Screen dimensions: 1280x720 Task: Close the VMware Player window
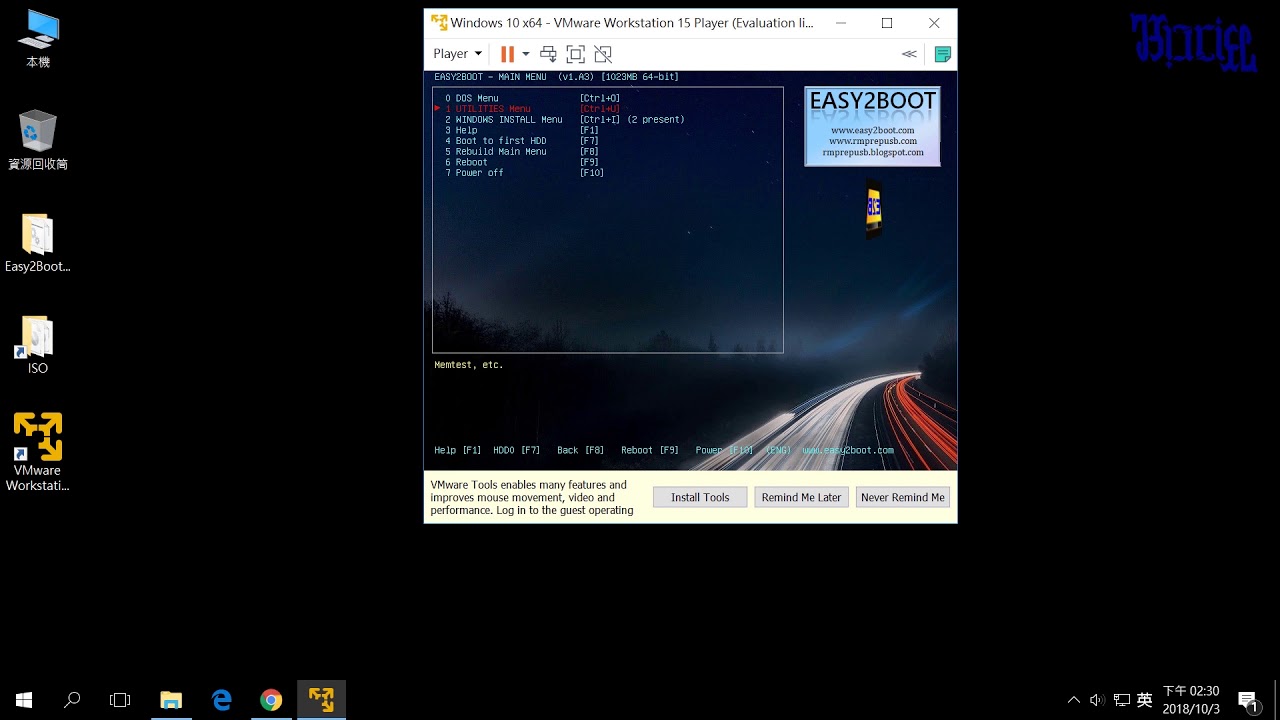click(x=934, y=23)
